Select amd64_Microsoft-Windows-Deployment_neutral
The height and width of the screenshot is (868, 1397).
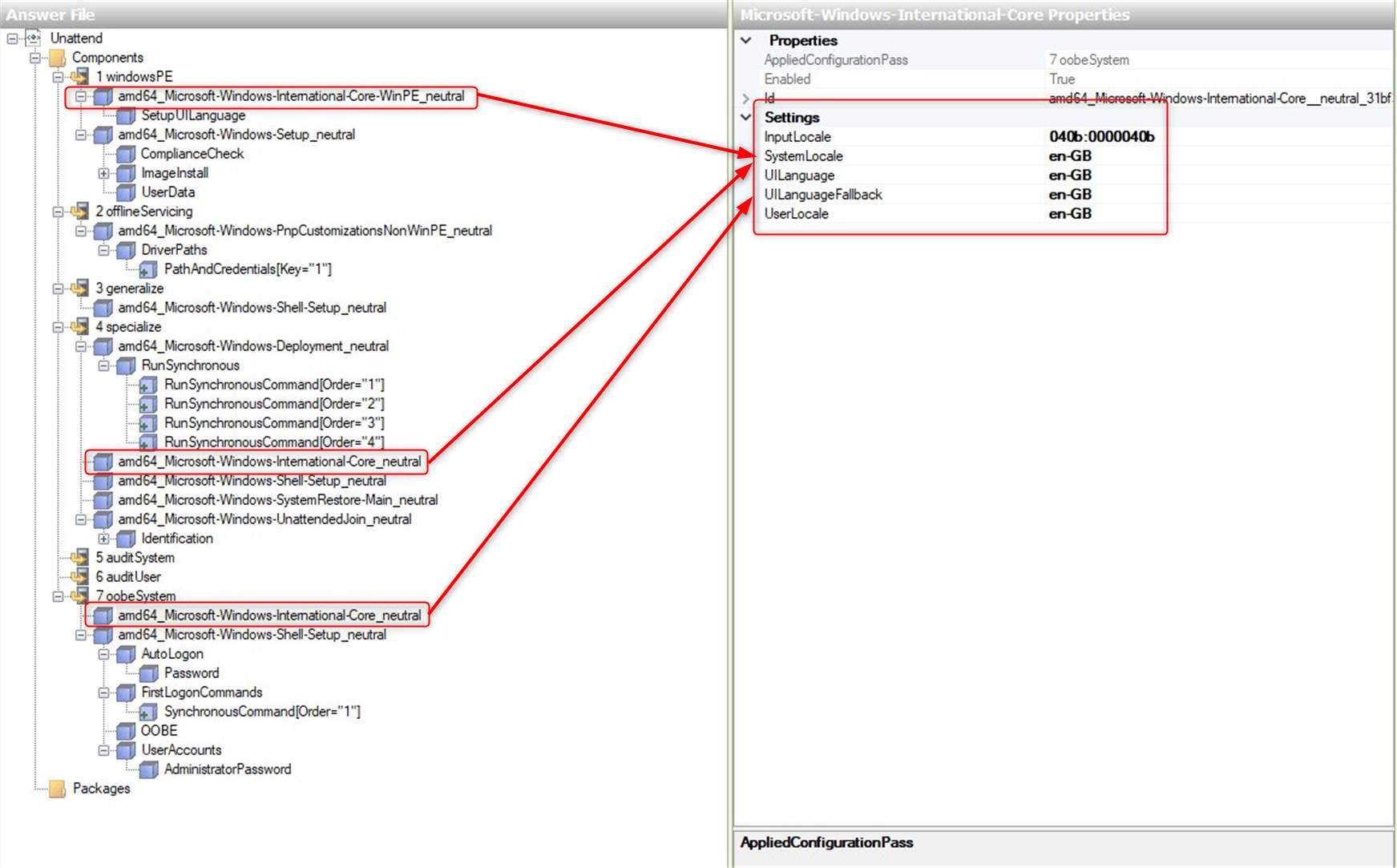pyautogui.click(x=253, y=346)
